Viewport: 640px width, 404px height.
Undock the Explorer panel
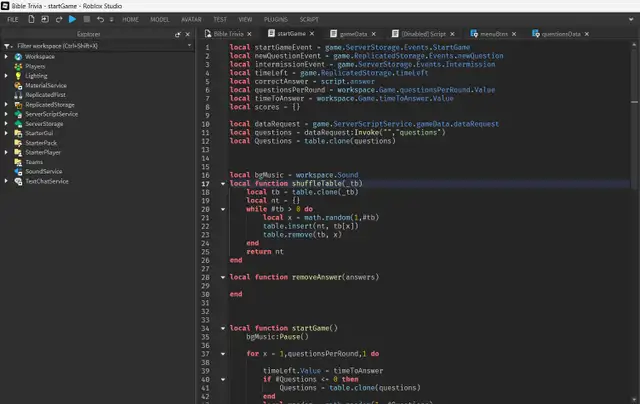[x=178, y=35]
